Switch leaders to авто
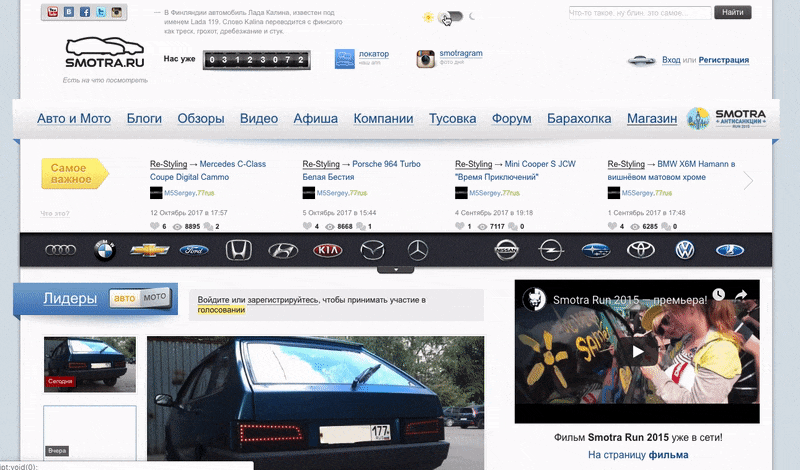Viewport: 800px width, 470px height. [x=124, y=298]
